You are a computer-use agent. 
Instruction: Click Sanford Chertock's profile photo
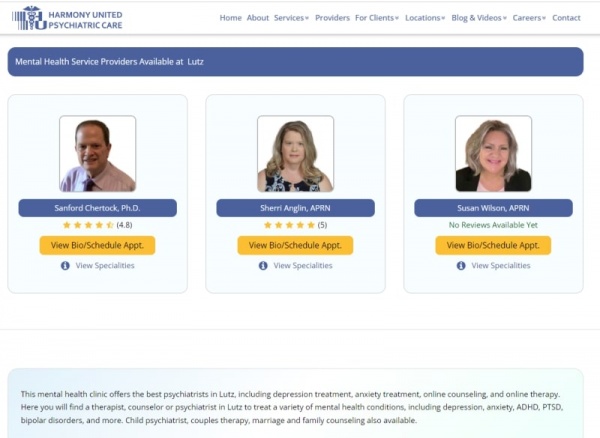(x=98, y=153)
